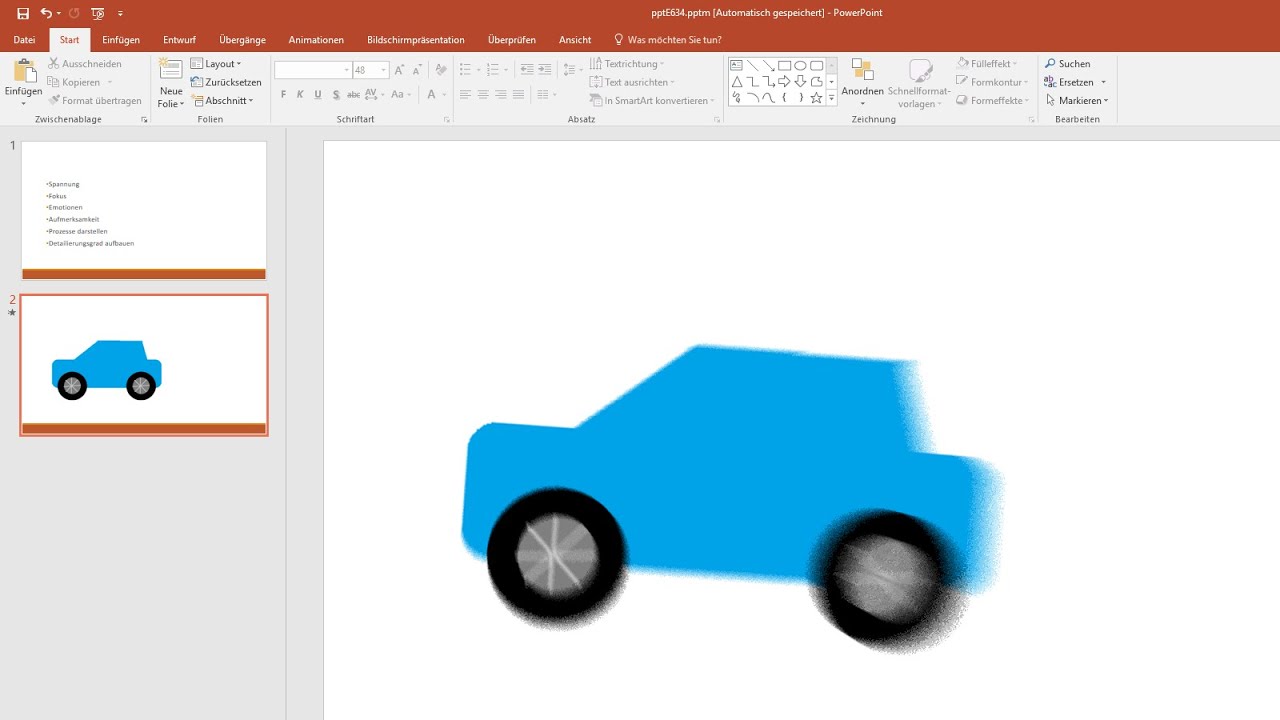1280x720 pixels.
Task: Pick the triangle shape
Action: tap(736, 81)
